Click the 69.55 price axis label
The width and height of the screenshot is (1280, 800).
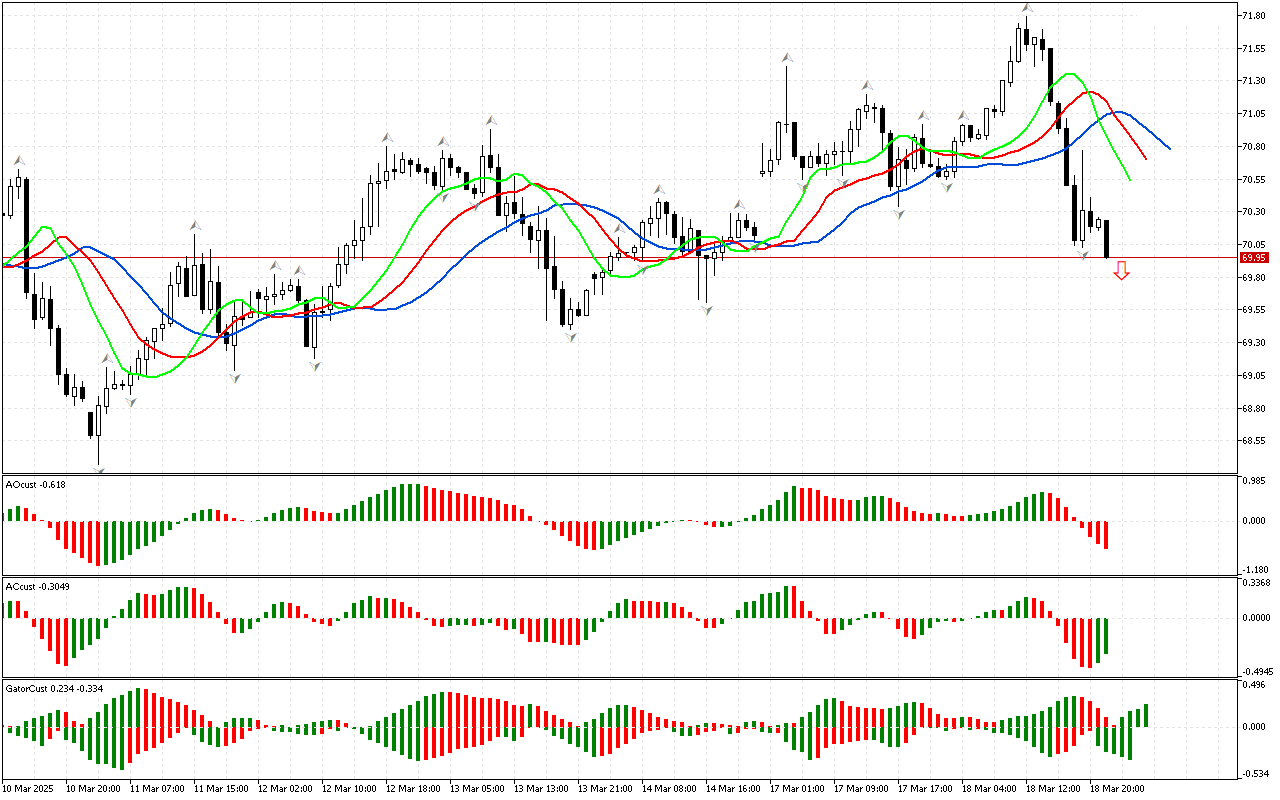coord(1253,310)
